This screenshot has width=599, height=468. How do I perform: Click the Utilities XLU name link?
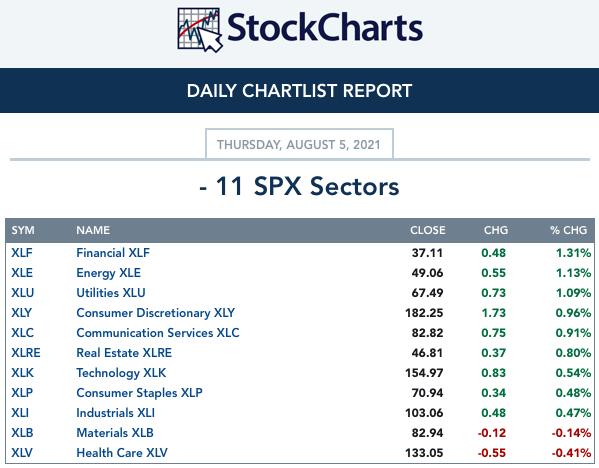111,293
